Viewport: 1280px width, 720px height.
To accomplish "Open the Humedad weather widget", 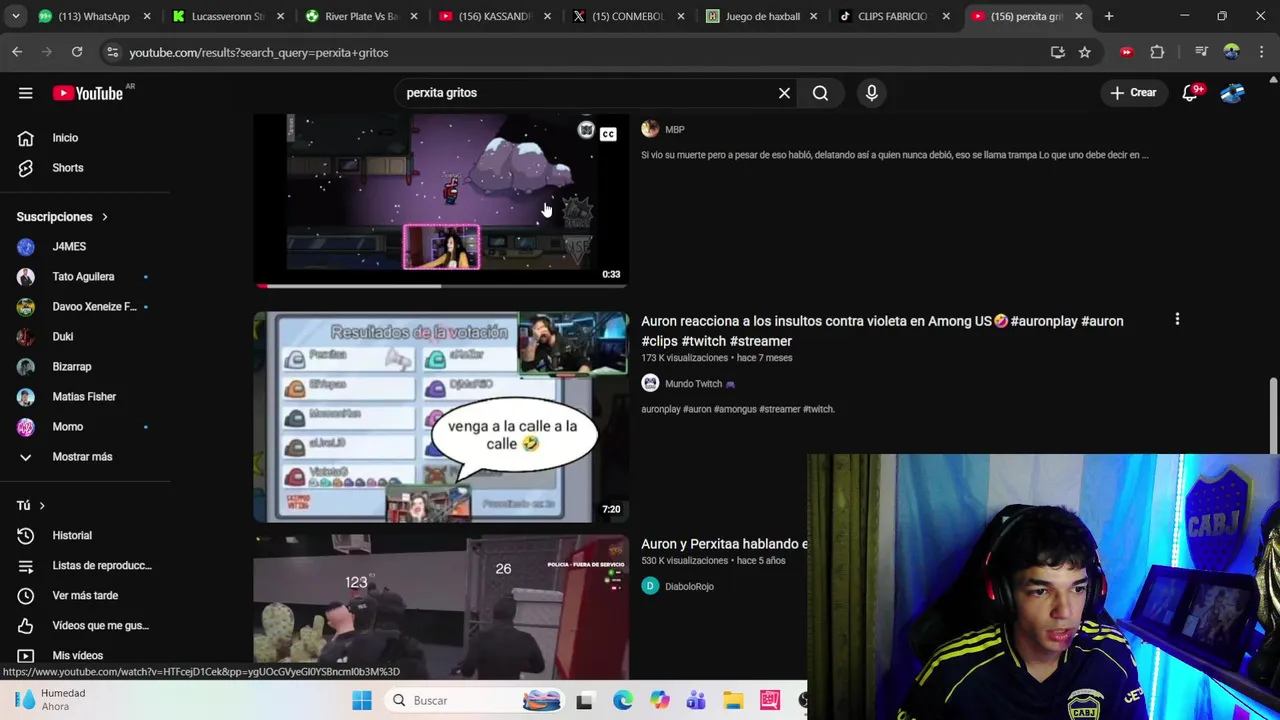I will [50, 700].
